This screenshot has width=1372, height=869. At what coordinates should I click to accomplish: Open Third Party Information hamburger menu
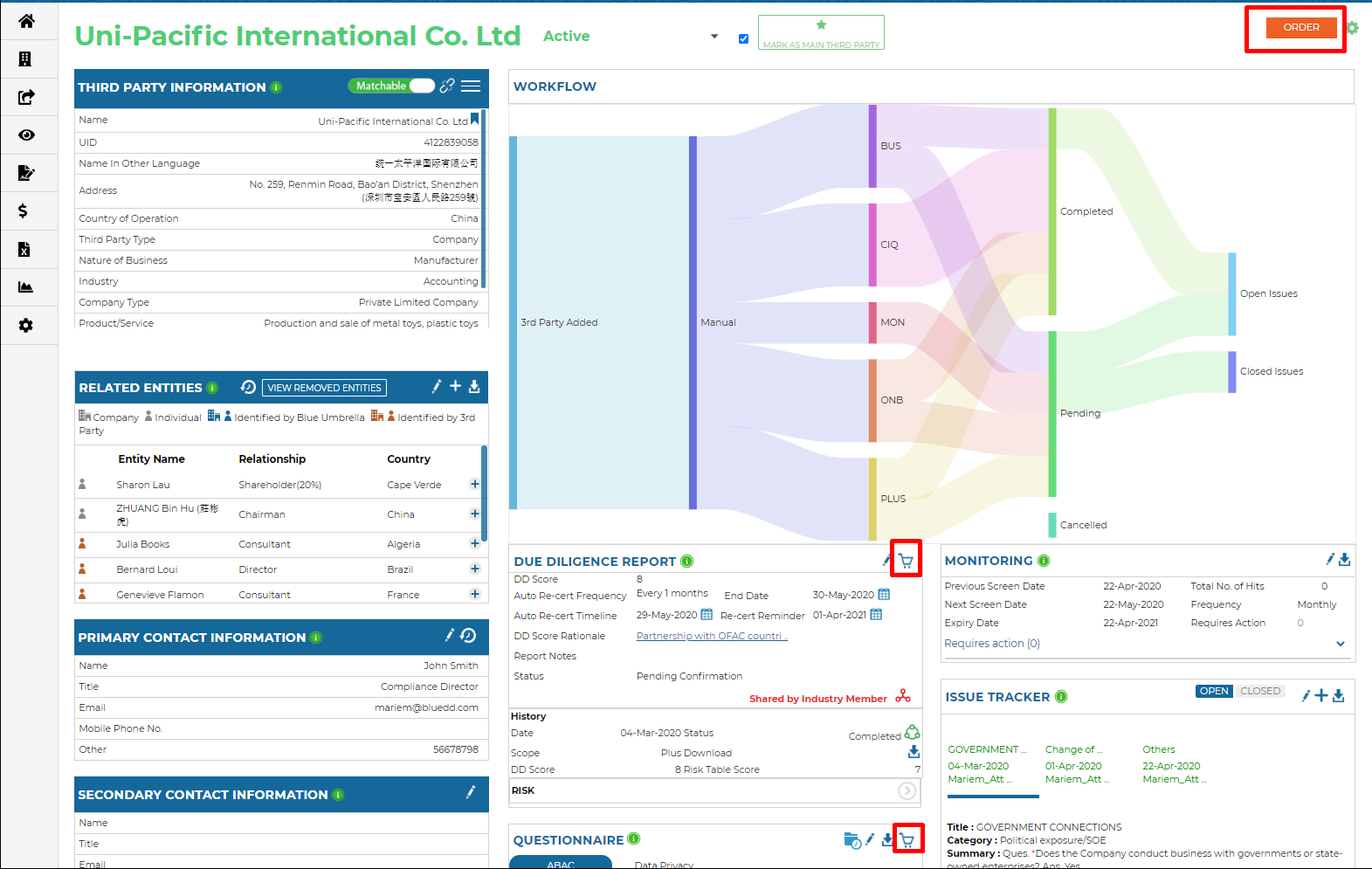pyautogui.click(x=471, y=86)
